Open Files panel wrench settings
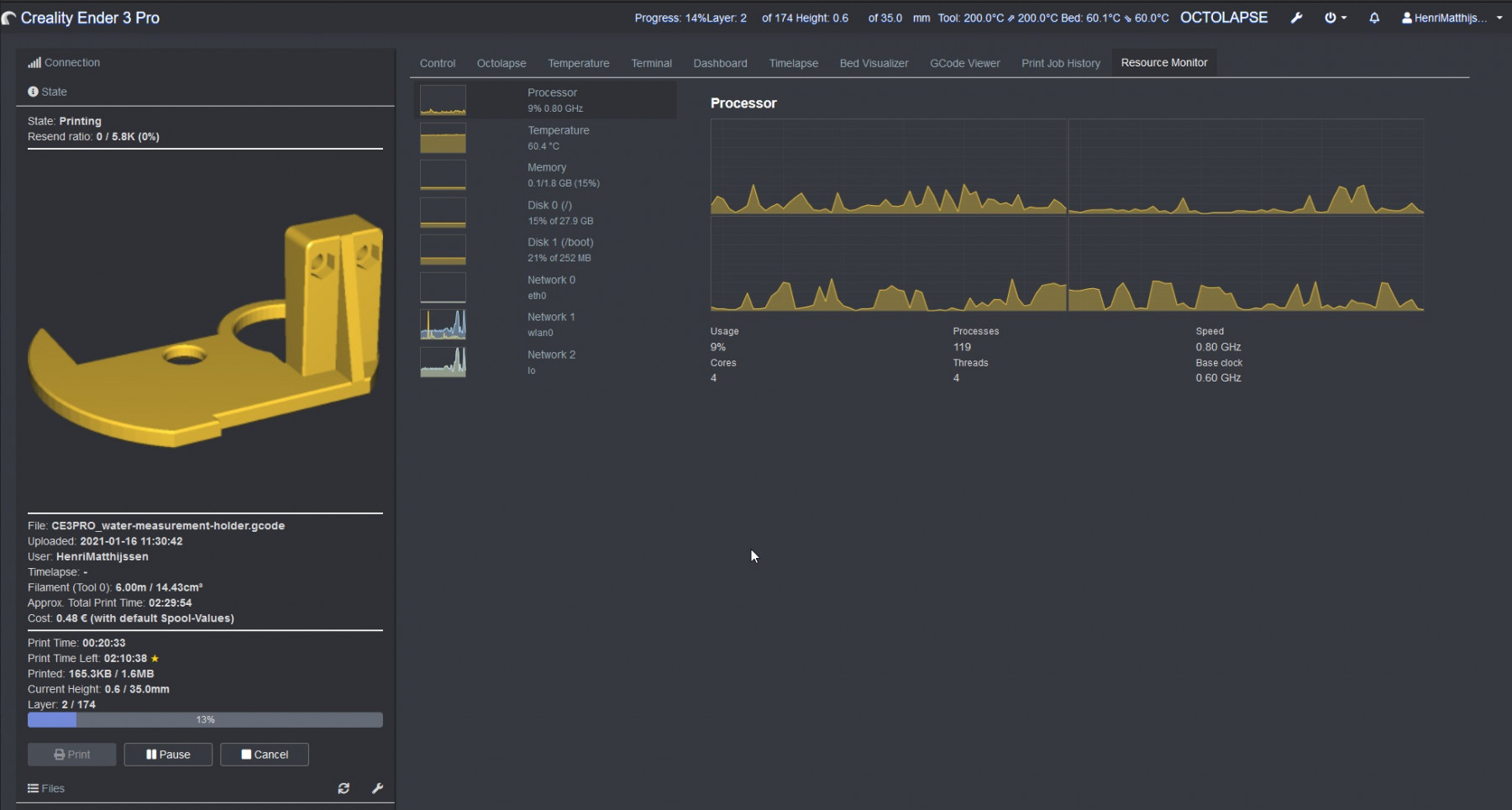This screenshot has height=810, width=1512. [377, 788]
